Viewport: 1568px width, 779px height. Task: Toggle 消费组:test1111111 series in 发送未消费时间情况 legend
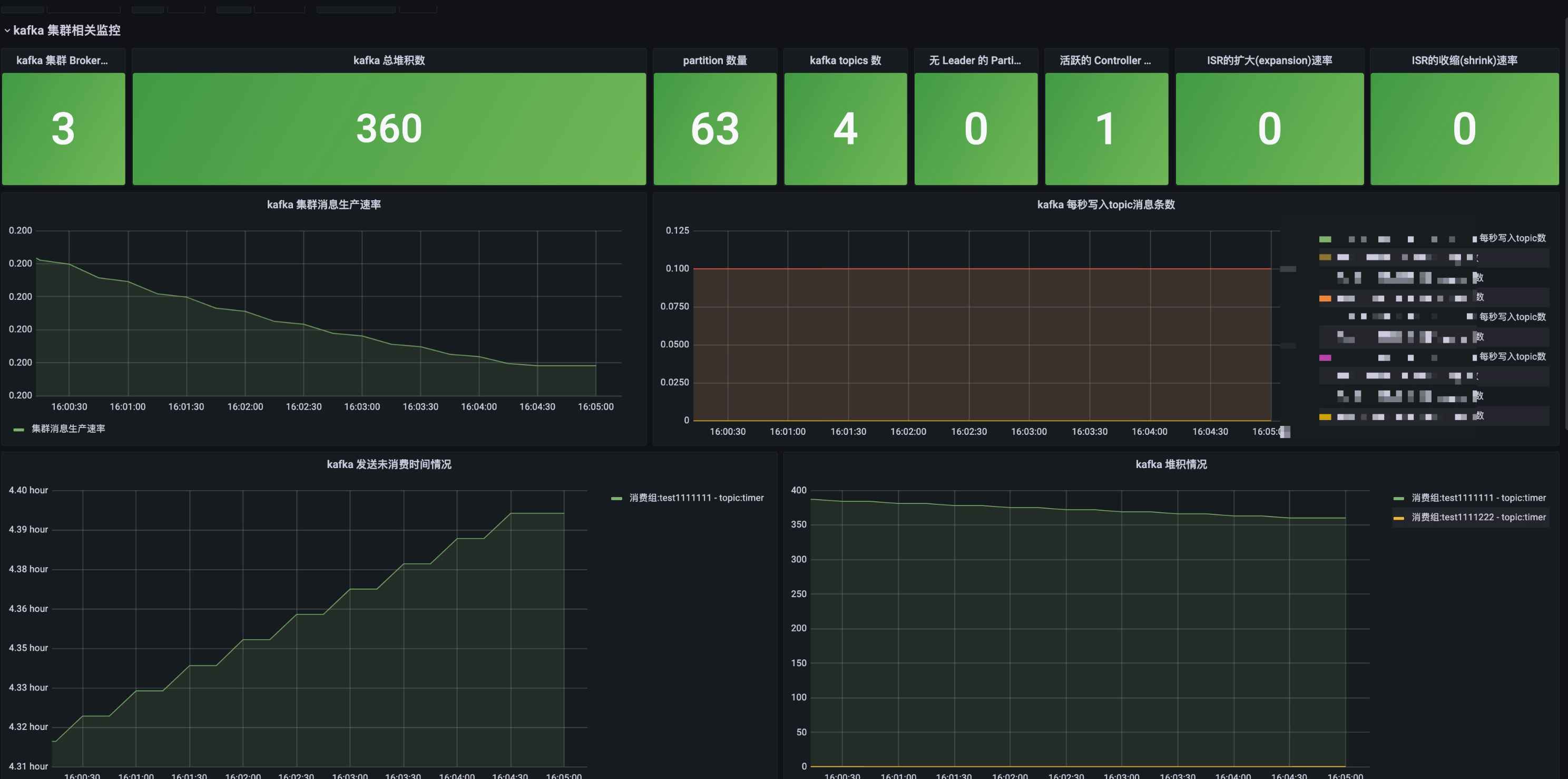[695, 498]
